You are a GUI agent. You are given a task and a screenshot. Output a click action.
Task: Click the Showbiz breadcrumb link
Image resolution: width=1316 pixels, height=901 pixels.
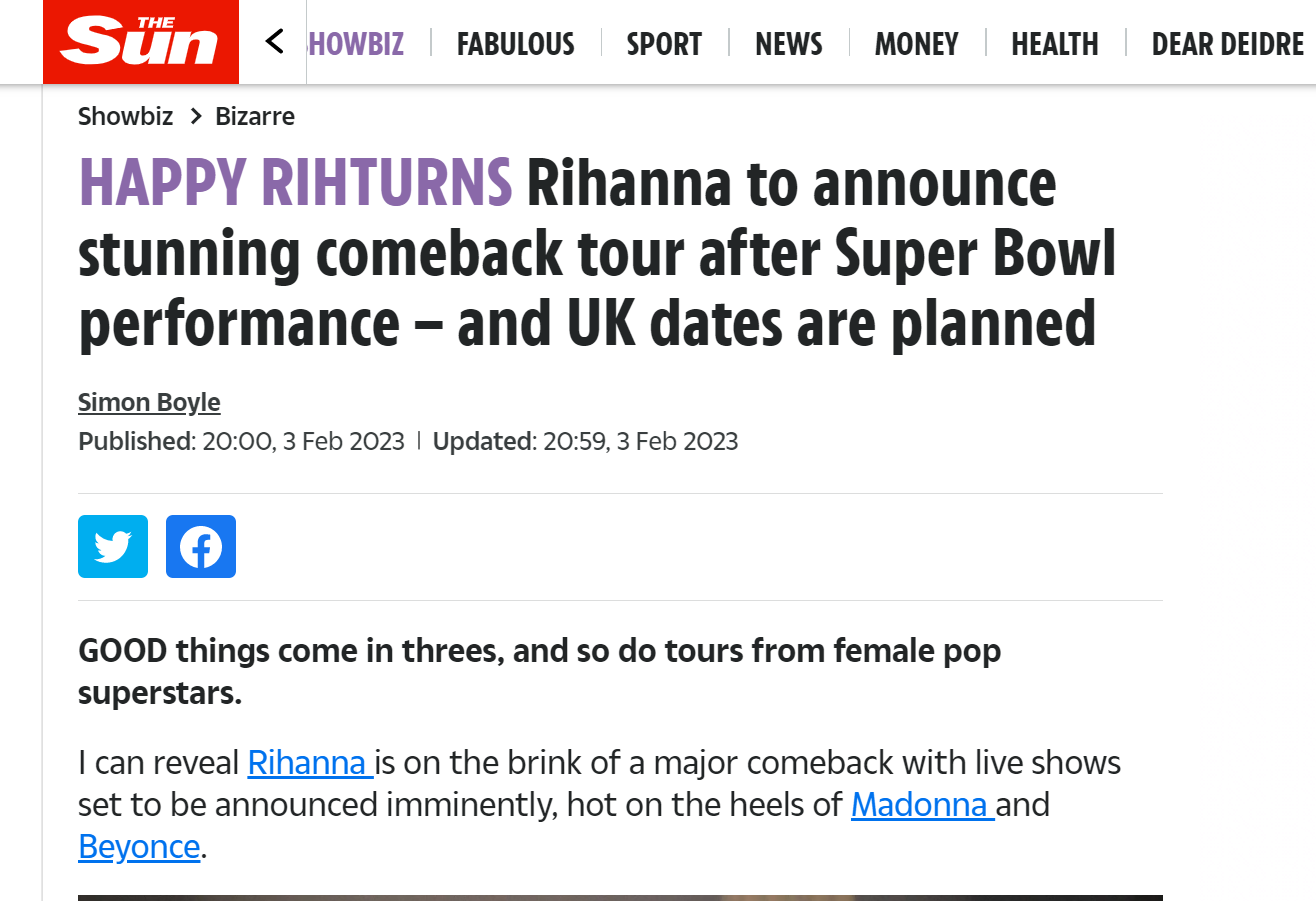126,116
